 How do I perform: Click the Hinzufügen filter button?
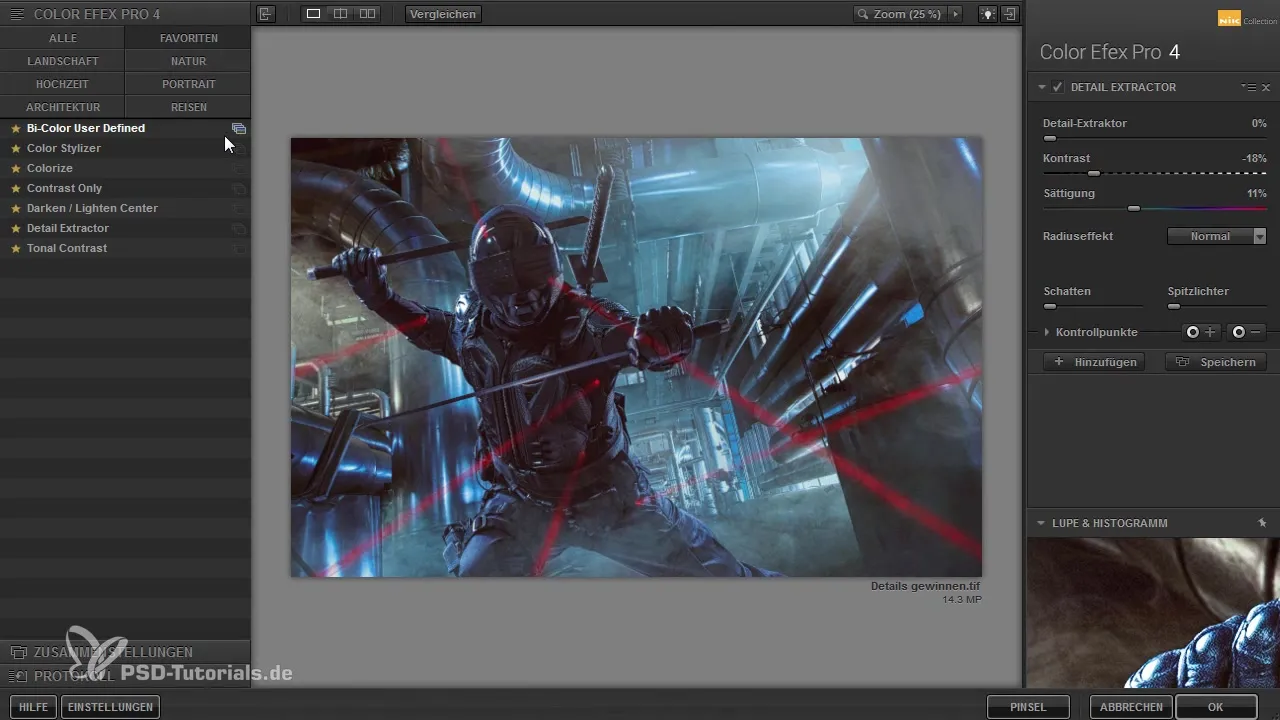[1094, 362]
